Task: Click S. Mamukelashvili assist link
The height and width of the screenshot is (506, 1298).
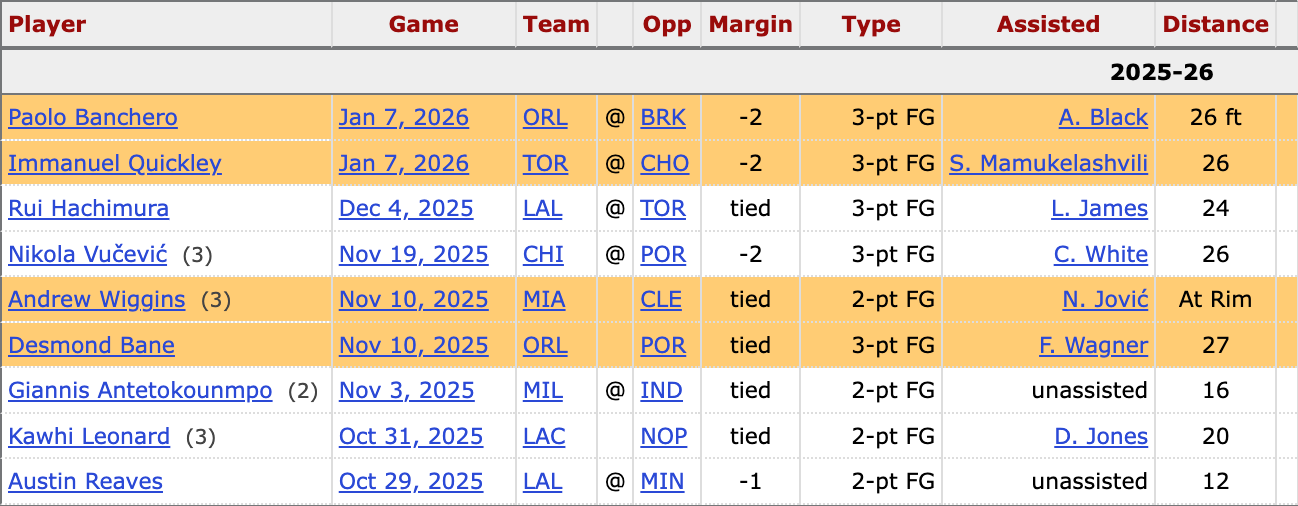Action: point(1048,163)
